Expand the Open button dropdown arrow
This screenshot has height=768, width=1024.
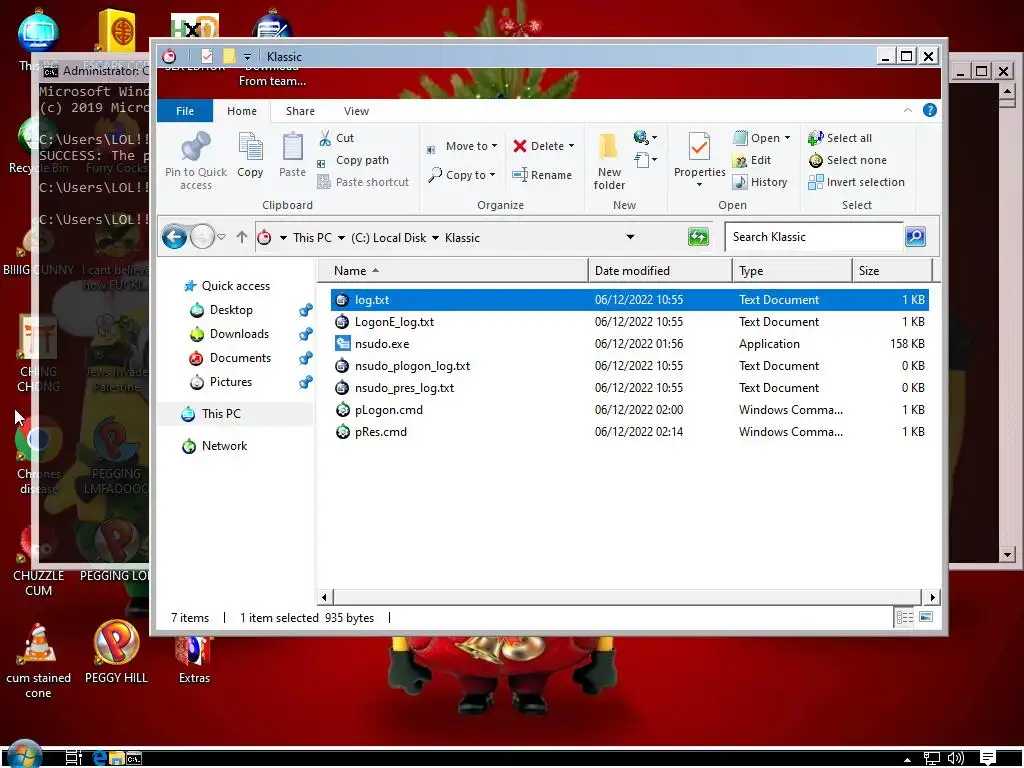tap(787, 138)
